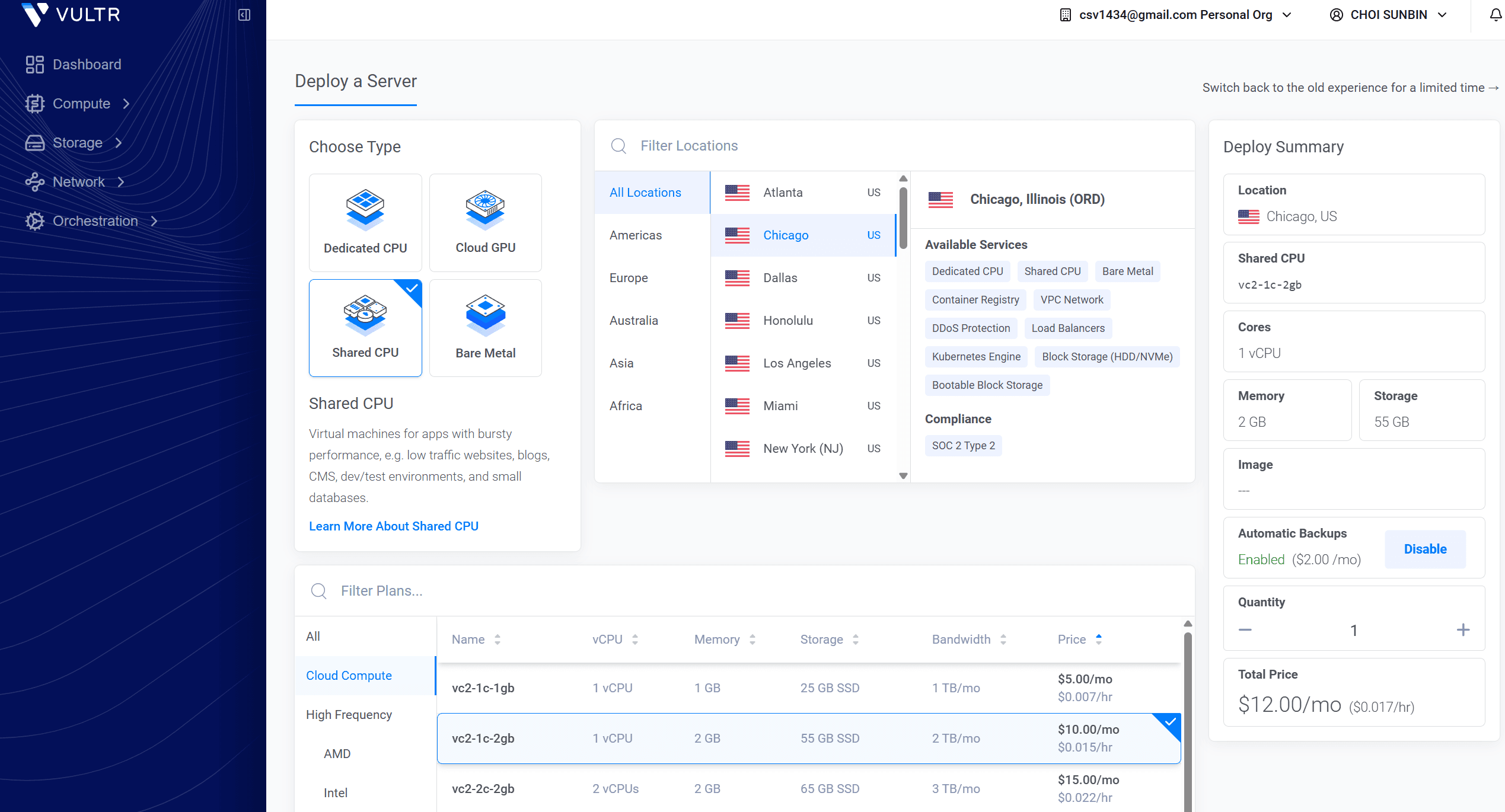Open the CHOI SUNBIN user menu
1505x812 pixels.
[x=1388, y=14]
